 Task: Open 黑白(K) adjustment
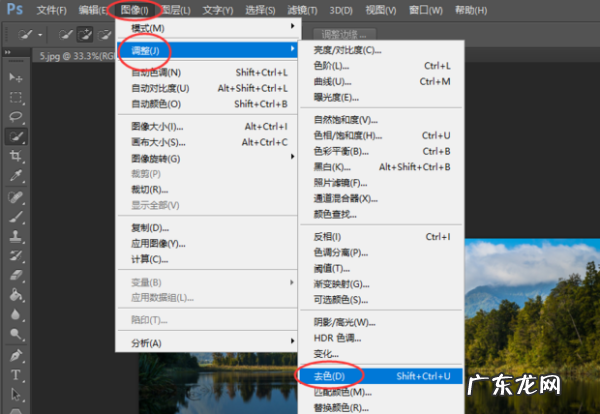(x=381, y=167)
